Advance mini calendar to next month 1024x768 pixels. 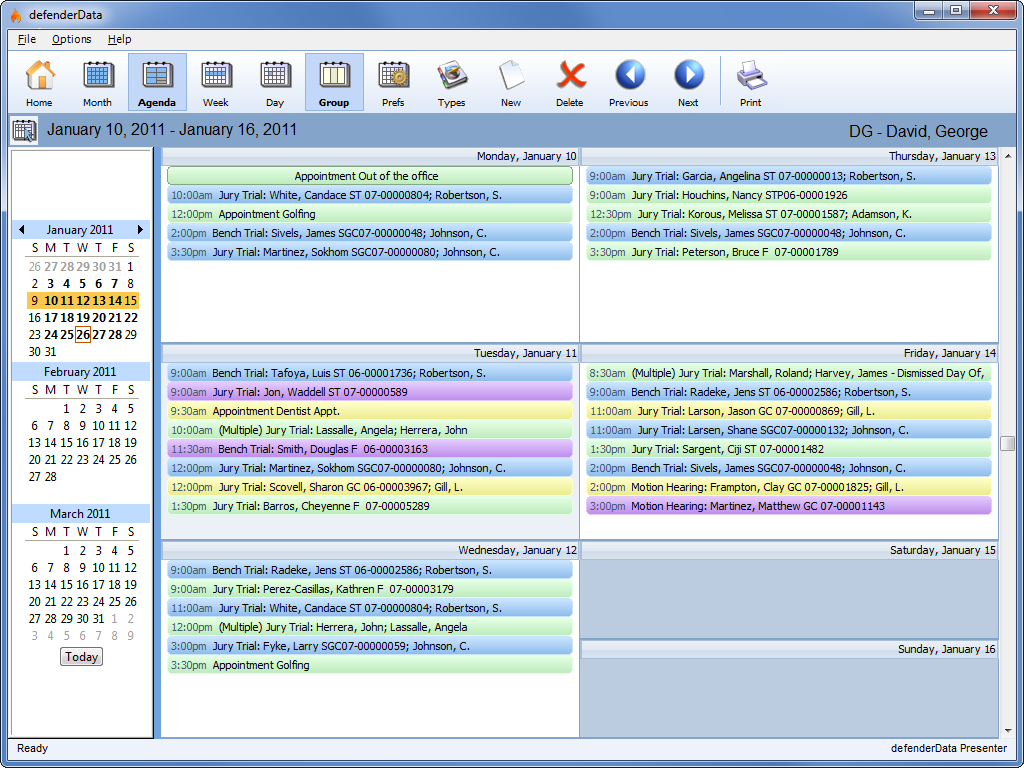(140, 230)
